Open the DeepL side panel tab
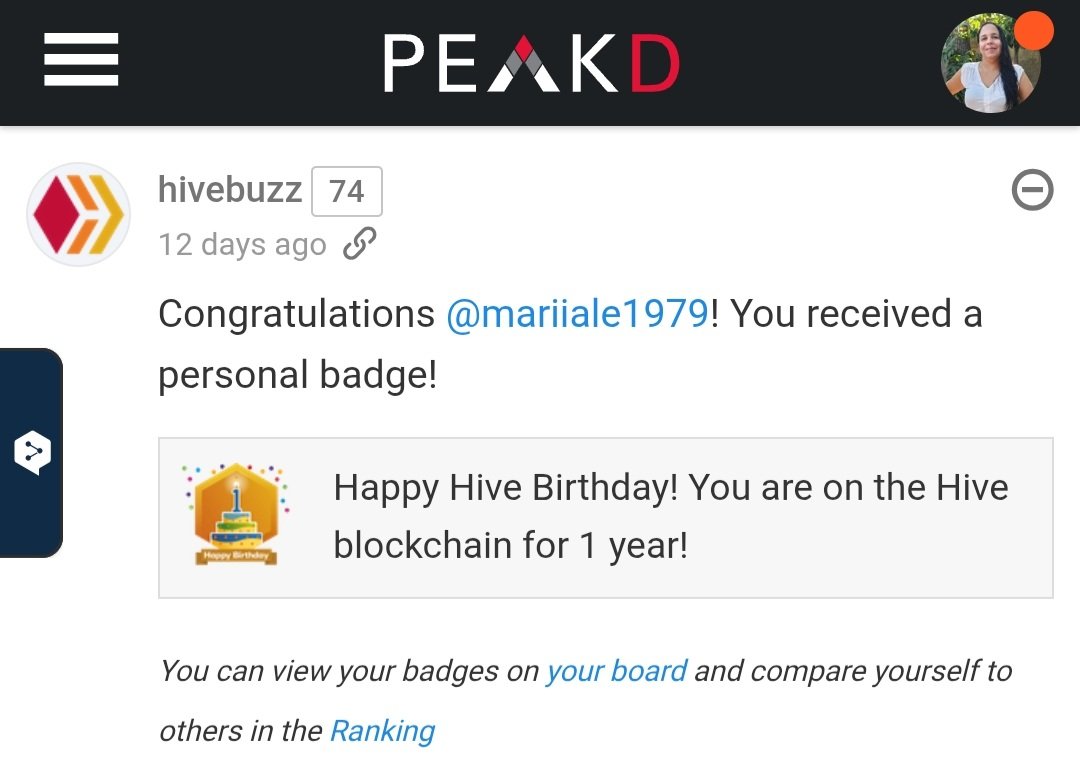The height and width of the screenshot is (777, 1080). (x=31, y=453)
